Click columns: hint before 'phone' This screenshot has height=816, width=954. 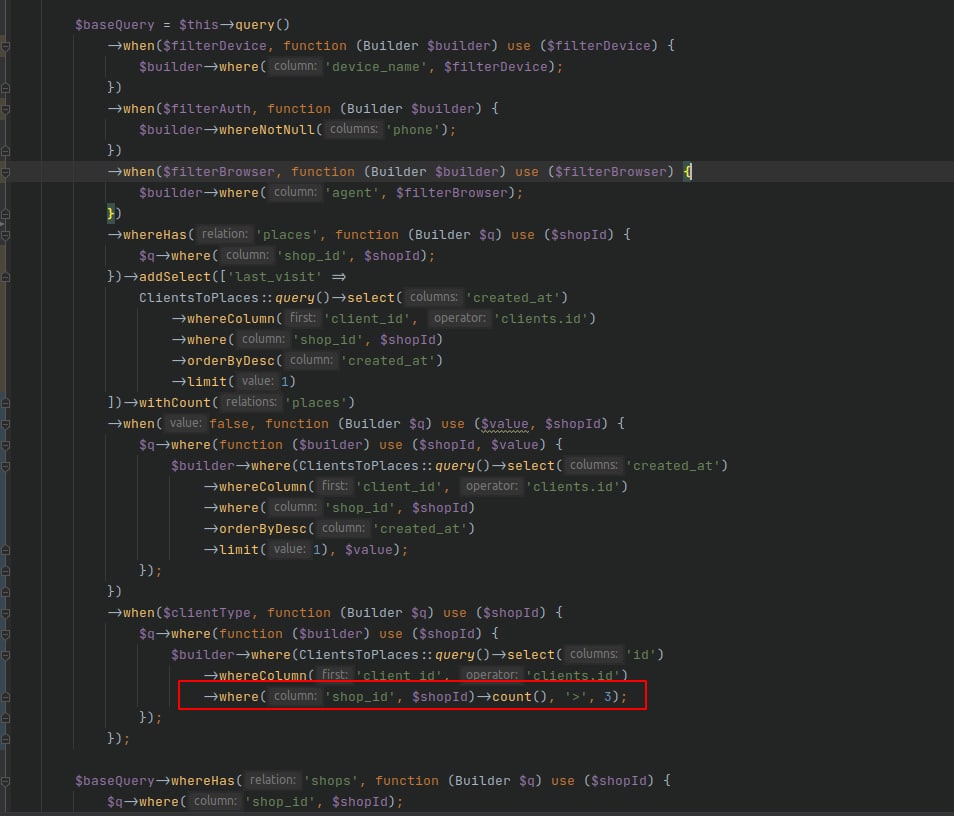pyautogui.click(x=353, y=130)
